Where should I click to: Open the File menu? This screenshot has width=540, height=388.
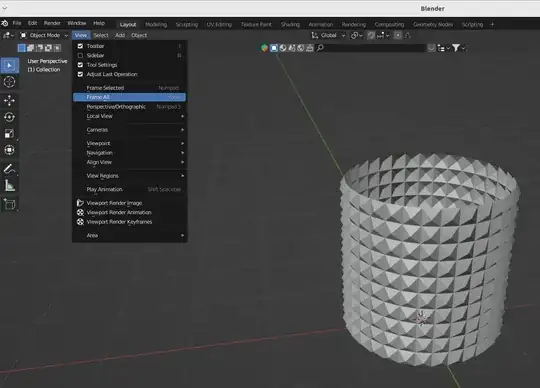click(17, 23)
